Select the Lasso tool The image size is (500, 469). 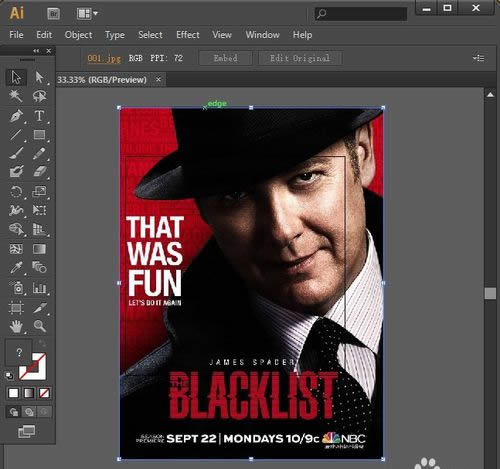click(x=39, y=96)
